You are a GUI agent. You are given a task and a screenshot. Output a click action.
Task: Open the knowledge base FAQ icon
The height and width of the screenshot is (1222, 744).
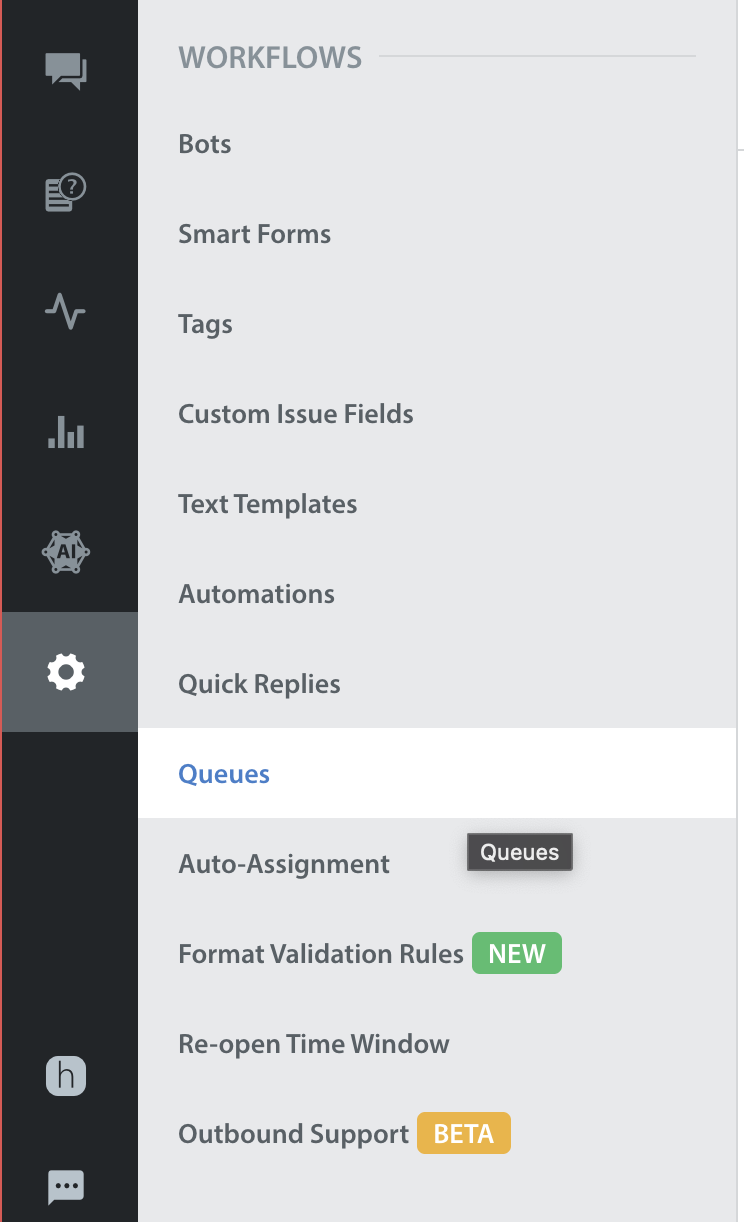pyautogui.click(x=66, y=192)
